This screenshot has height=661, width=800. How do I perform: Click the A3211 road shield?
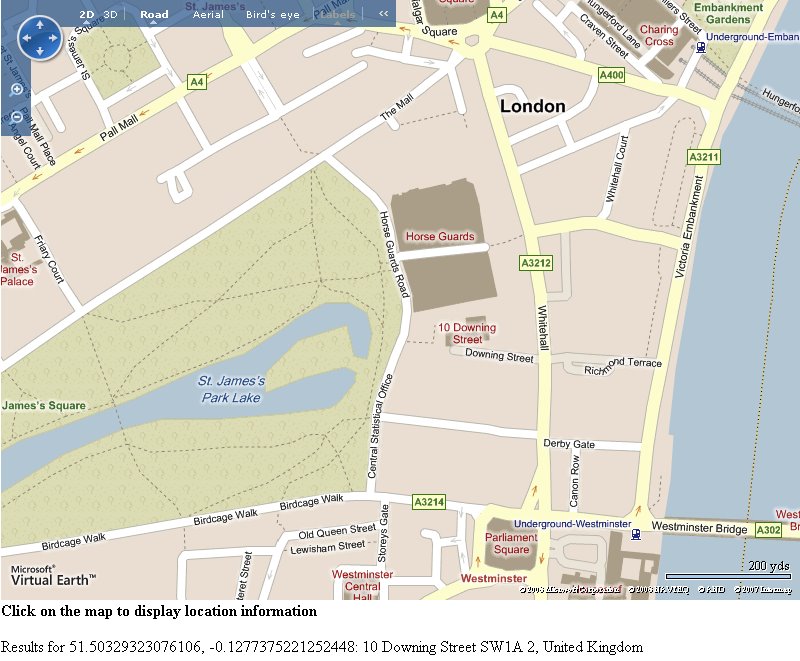pos(704,157)
